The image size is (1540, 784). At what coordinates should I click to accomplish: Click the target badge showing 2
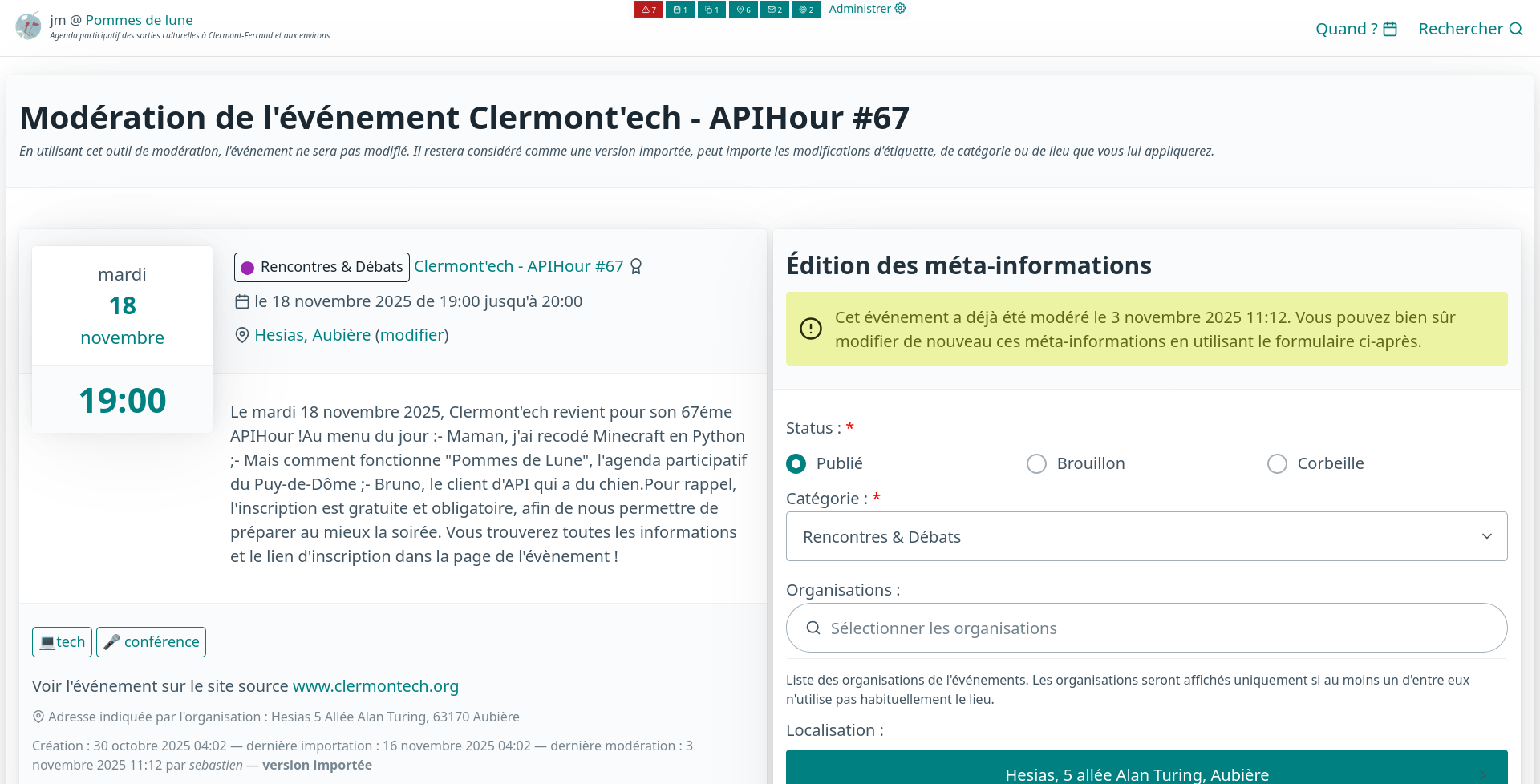pyautogui.click(x=805, y=10)
